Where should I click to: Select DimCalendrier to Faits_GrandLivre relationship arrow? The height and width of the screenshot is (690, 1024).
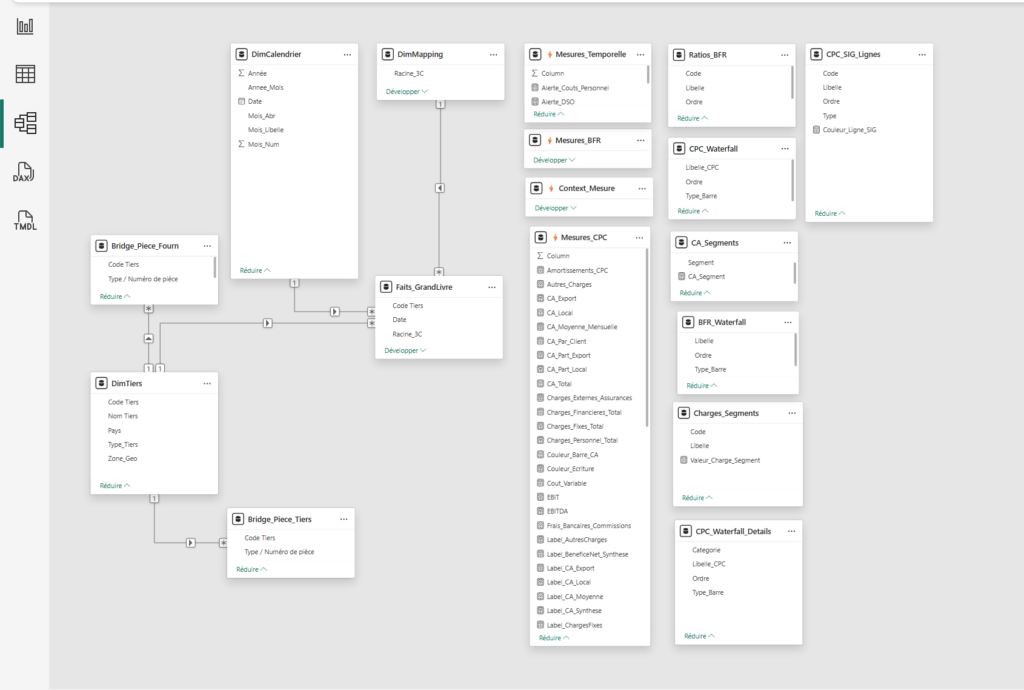pyautogui.click(x=334, y=311)
